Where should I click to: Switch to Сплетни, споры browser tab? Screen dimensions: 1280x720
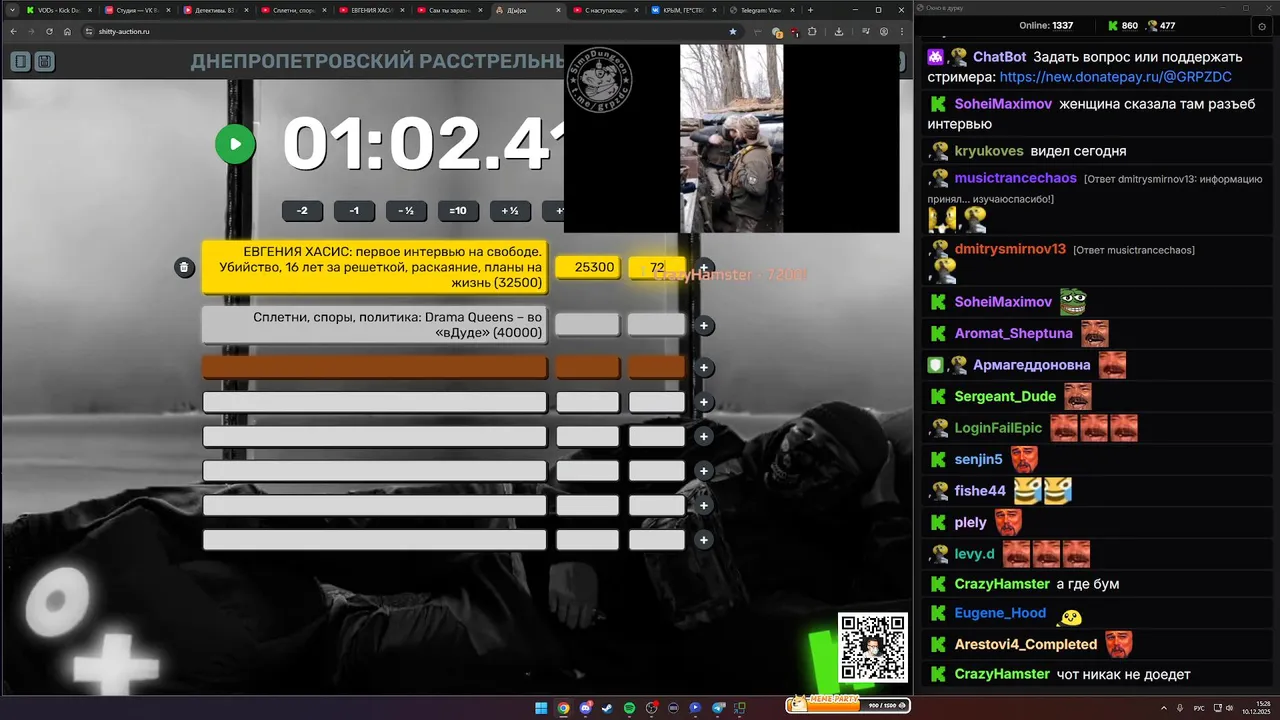[x=292, y=10]
